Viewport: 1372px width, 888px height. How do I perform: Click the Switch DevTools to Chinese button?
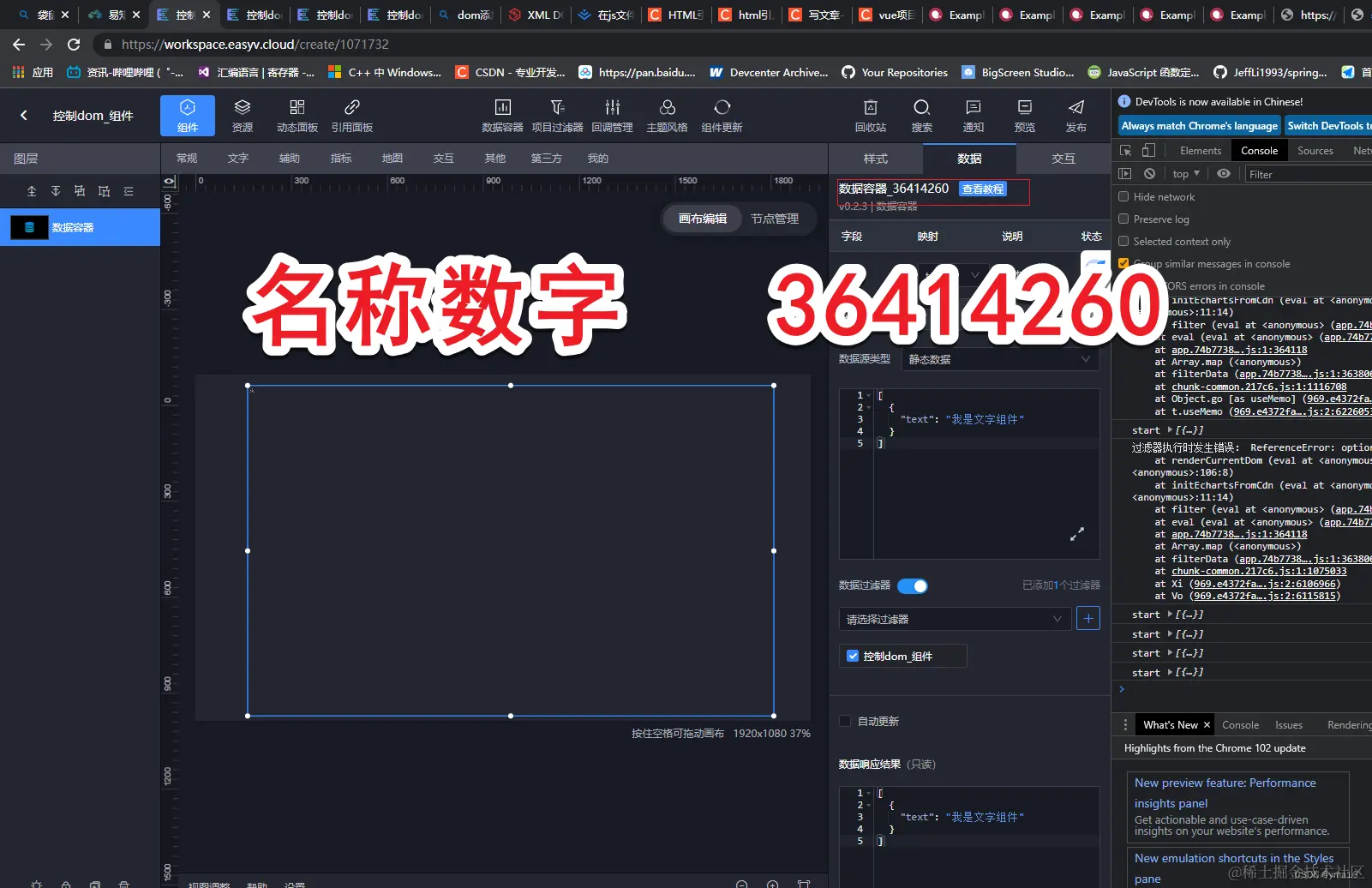pyautogui.click(x=1328, y=125)
